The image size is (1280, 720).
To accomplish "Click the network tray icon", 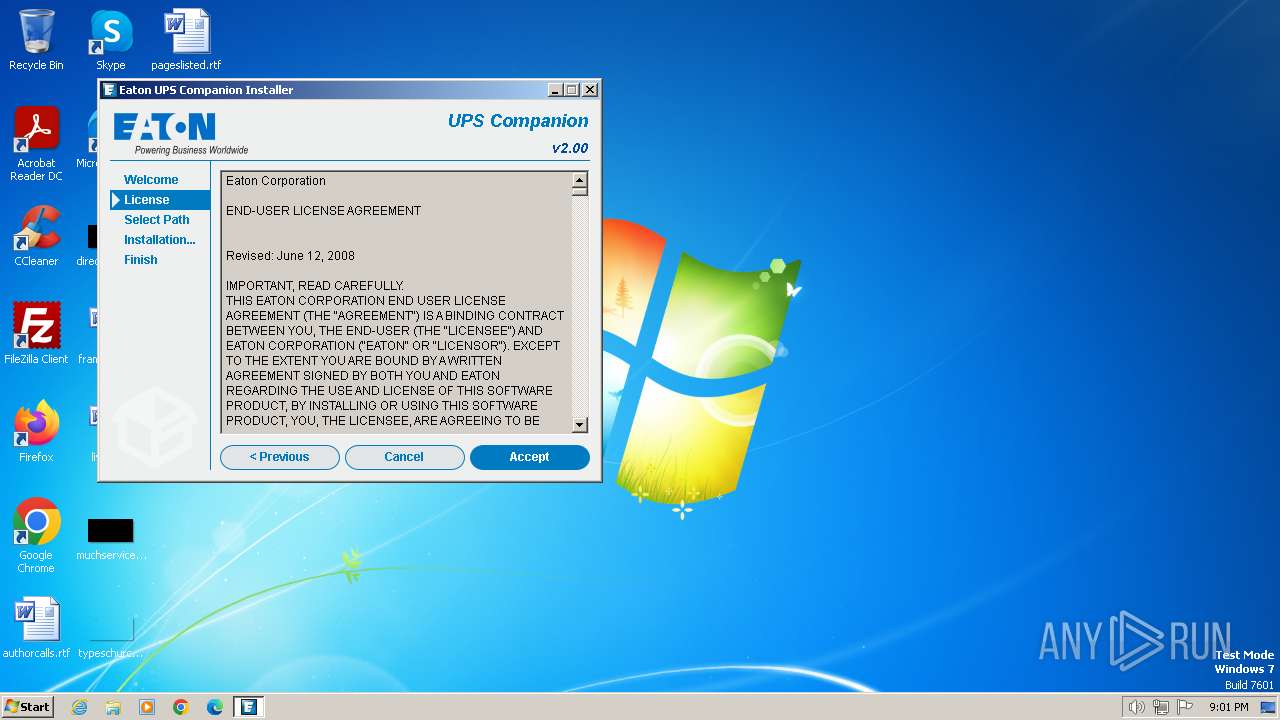I will (1161, 707).
